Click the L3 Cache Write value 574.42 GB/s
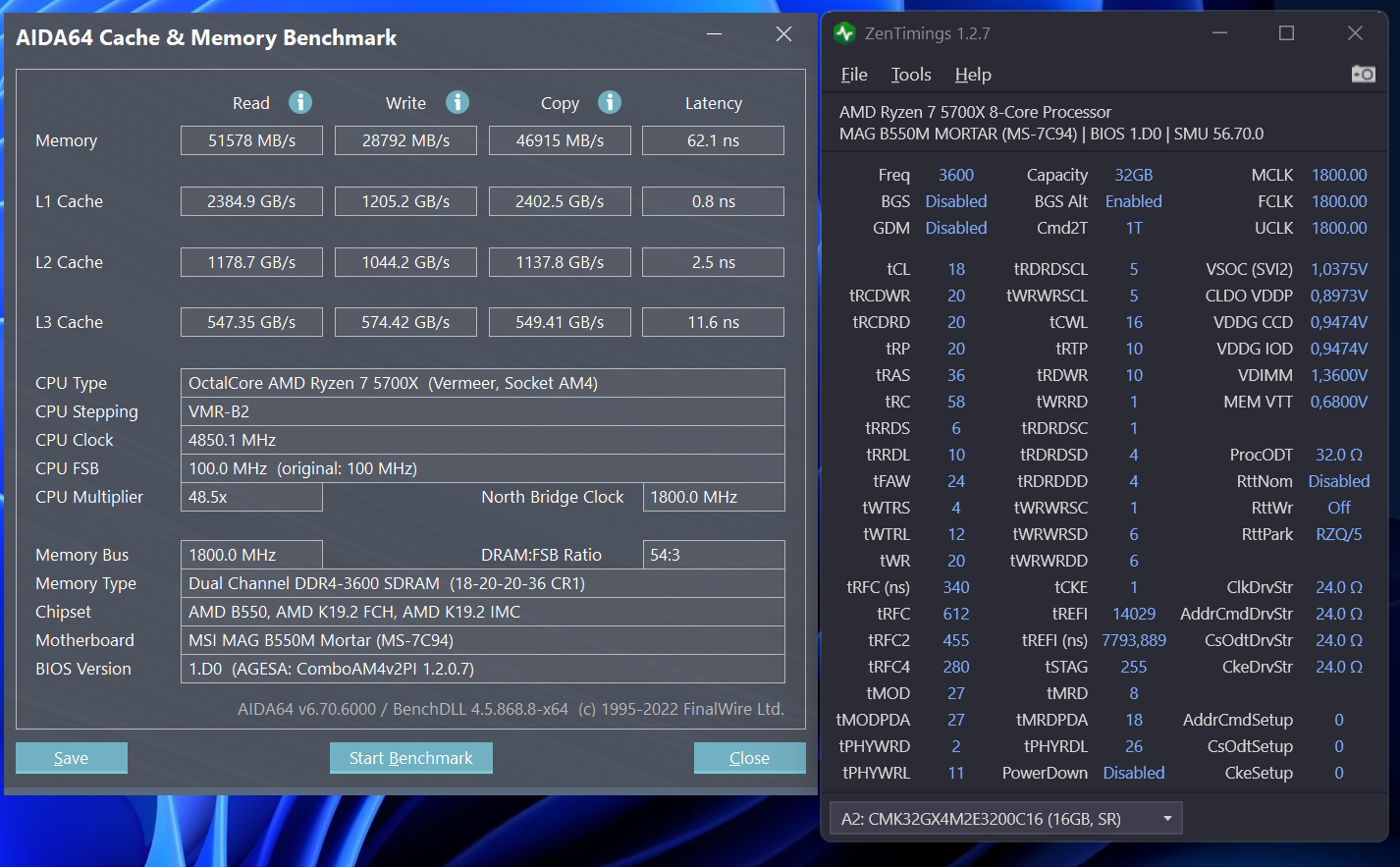 tap(405, 322)
